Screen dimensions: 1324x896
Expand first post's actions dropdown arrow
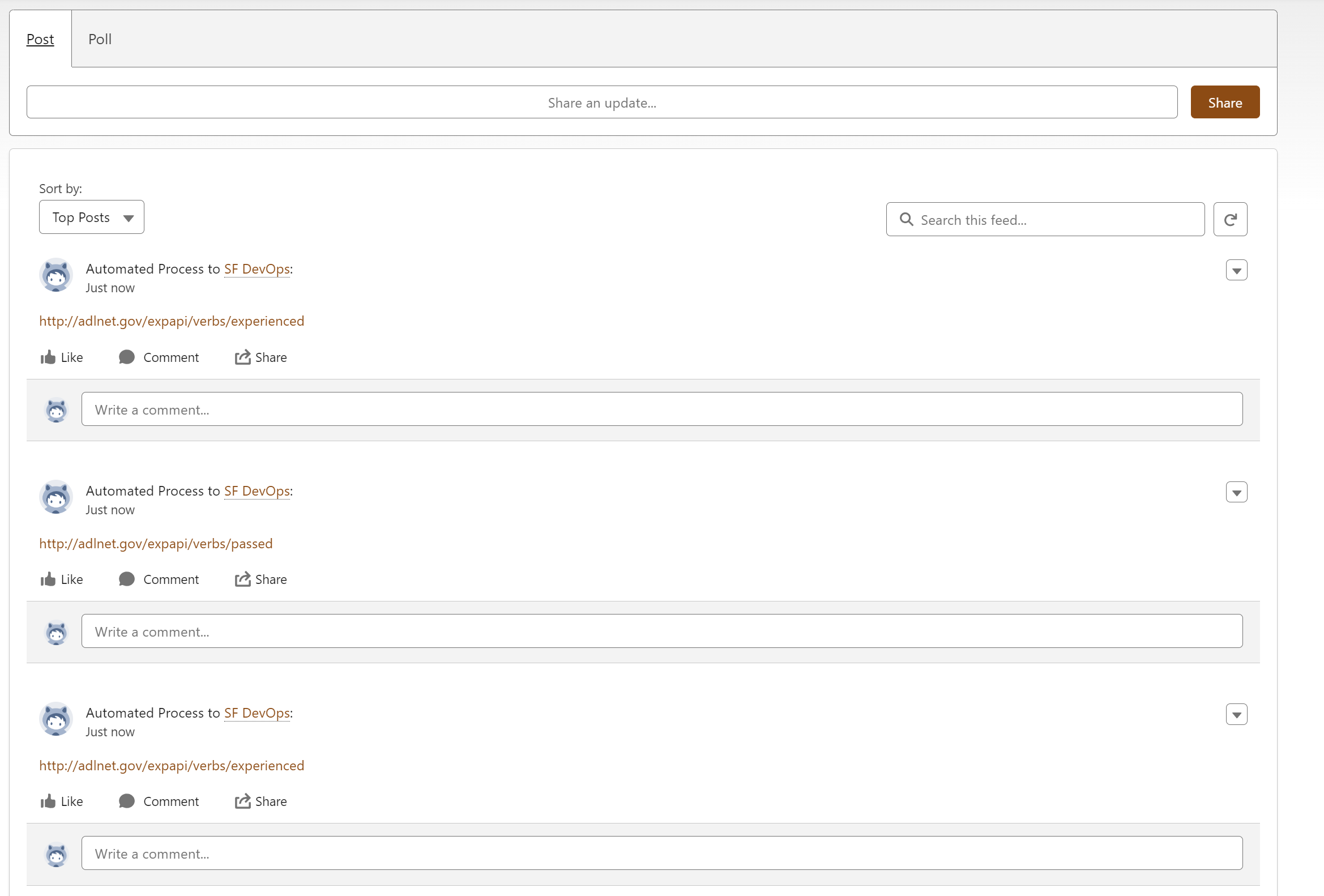pyautogui.click(x=1236, y=270)
